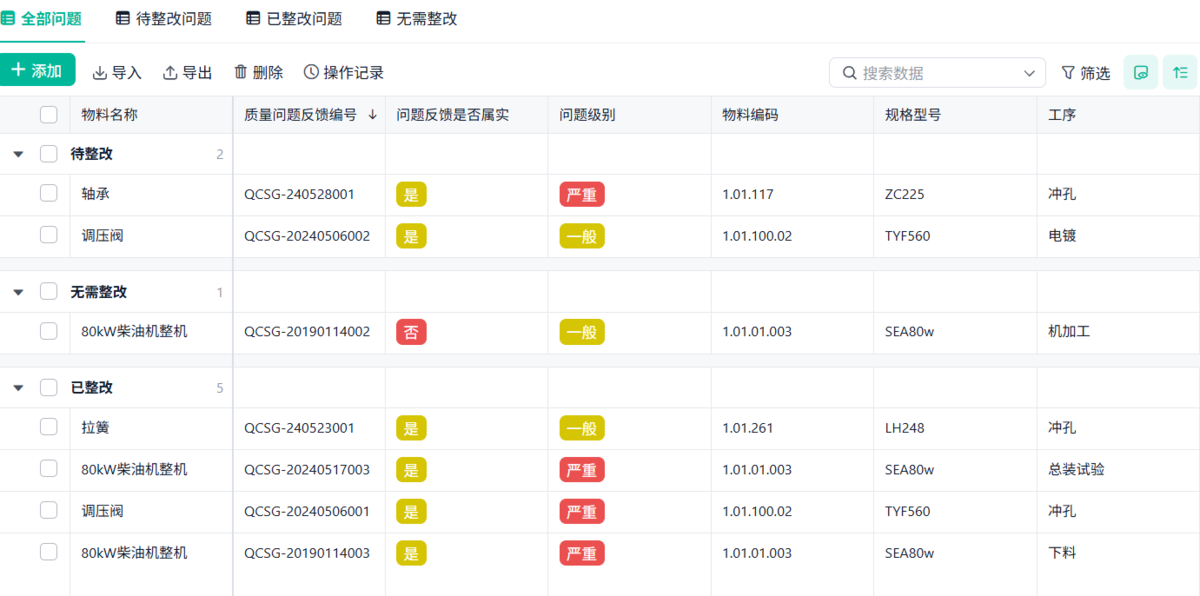
Task: Click the magnifier in the search box
Action: coord(848,72)
